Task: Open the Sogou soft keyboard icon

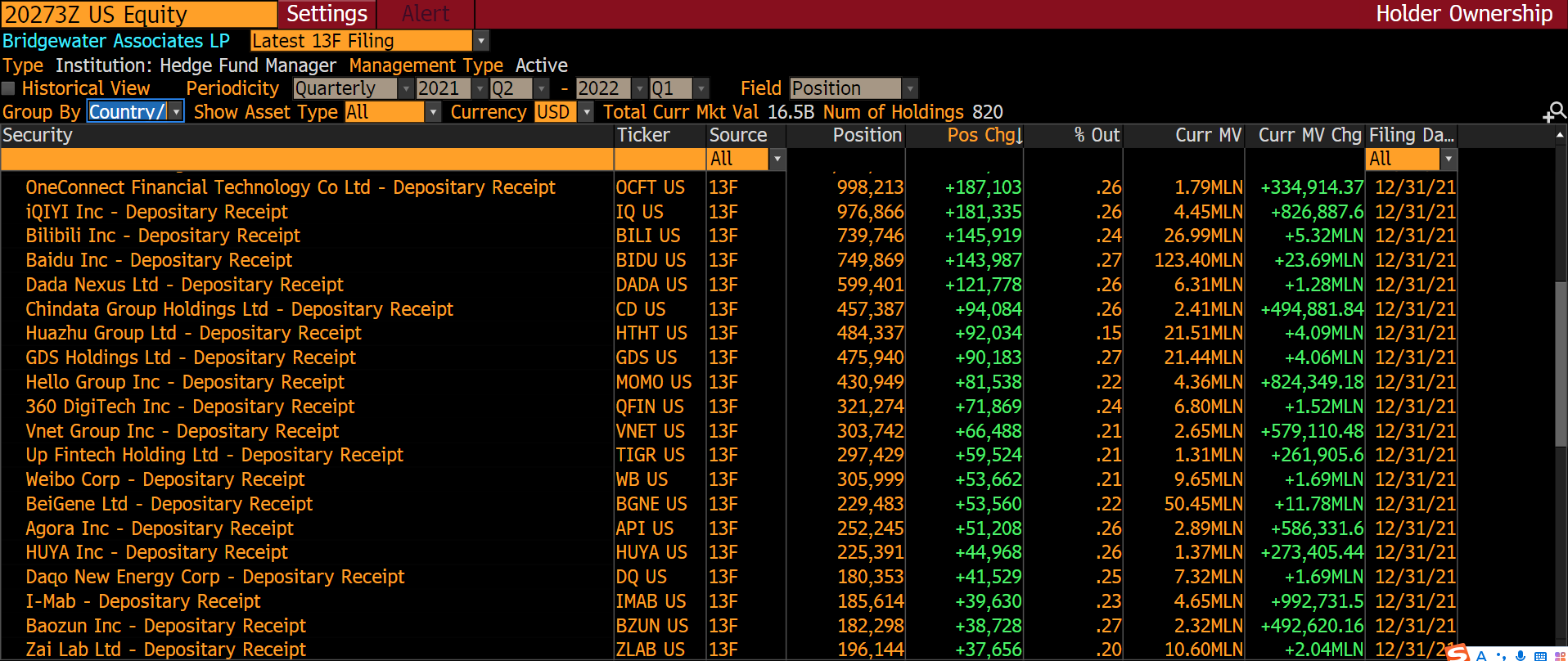Action: pyautogui.click(x=1540, y=655)
